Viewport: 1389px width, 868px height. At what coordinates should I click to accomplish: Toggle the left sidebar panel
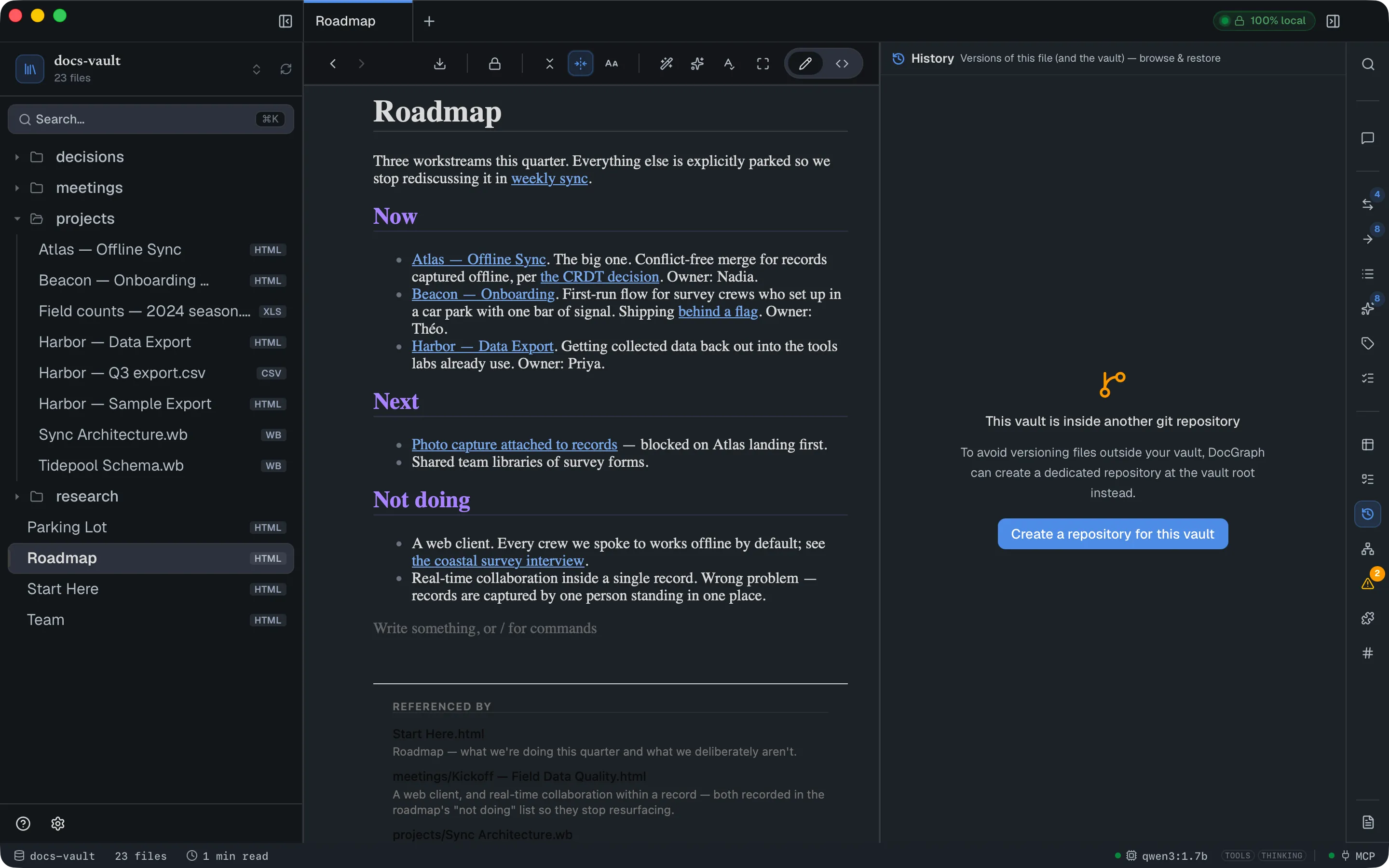coord(285,21)
